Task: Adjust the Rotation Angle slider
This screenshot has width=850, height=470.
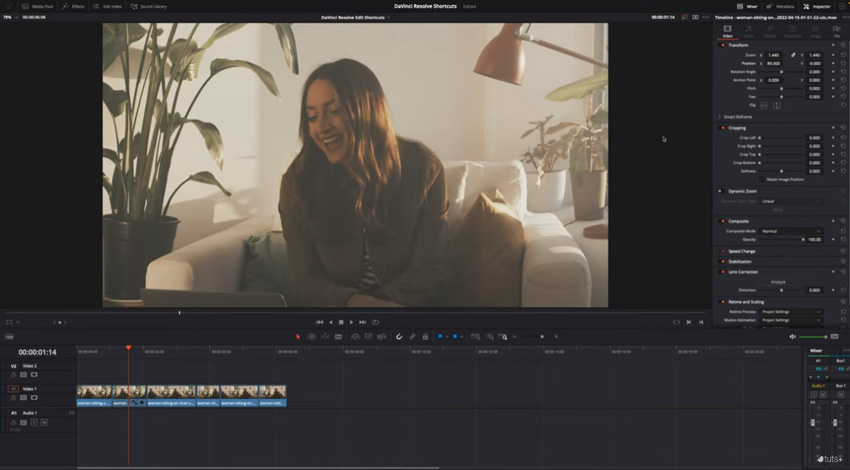Action: [781, 72]
